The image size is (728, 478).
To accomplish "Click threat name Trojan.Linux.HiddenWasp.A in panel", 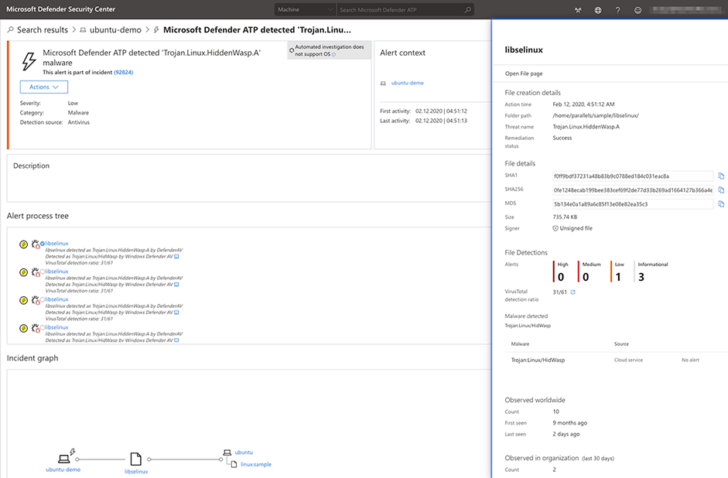I will pos(586,127).
